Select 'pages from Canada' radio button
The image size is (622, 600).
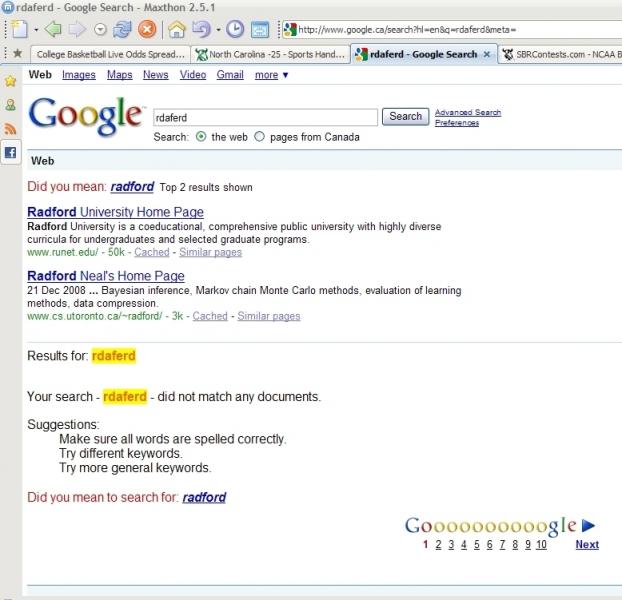point(260,136)
